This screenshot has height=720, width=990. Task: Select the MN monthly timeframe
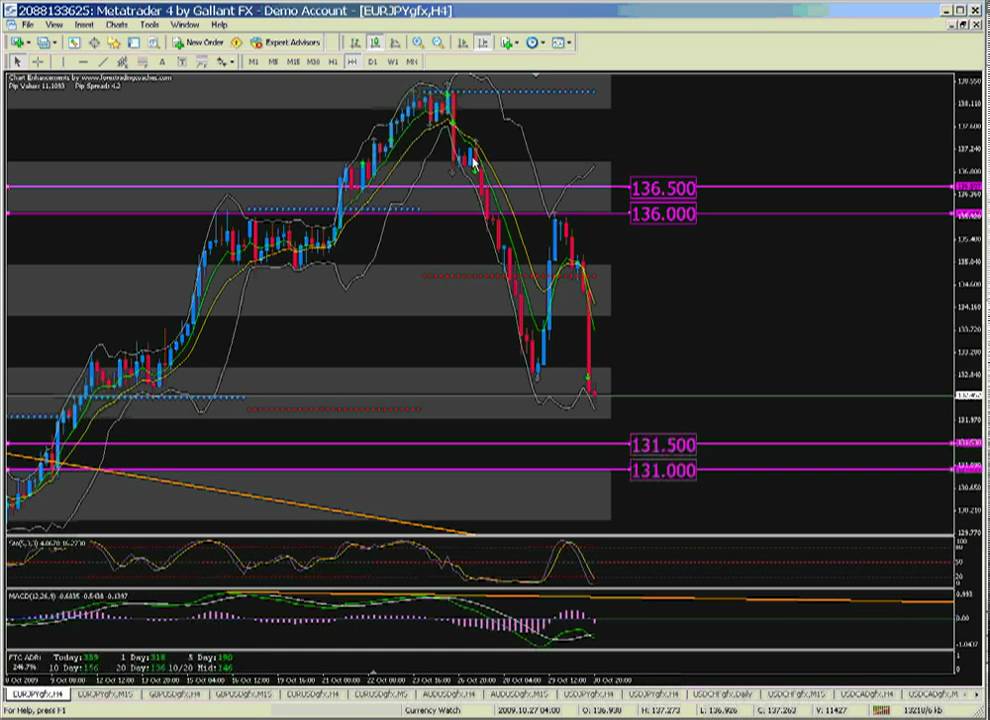pyautogui.click(x=412, y=61)
